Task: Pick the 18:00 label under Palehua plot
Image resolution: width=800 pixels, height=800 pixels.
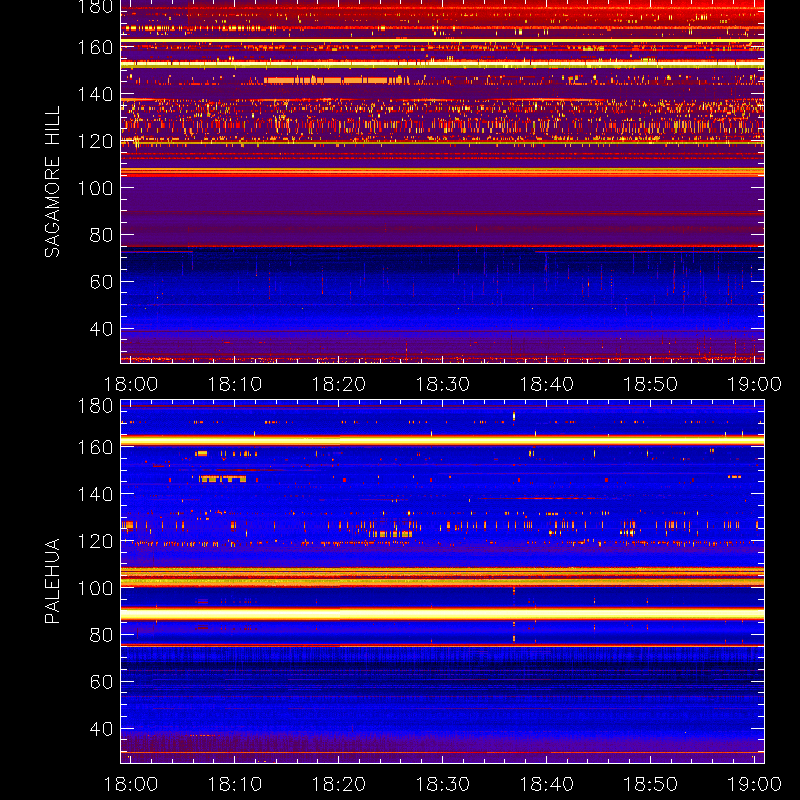Action: click(131, 784)
